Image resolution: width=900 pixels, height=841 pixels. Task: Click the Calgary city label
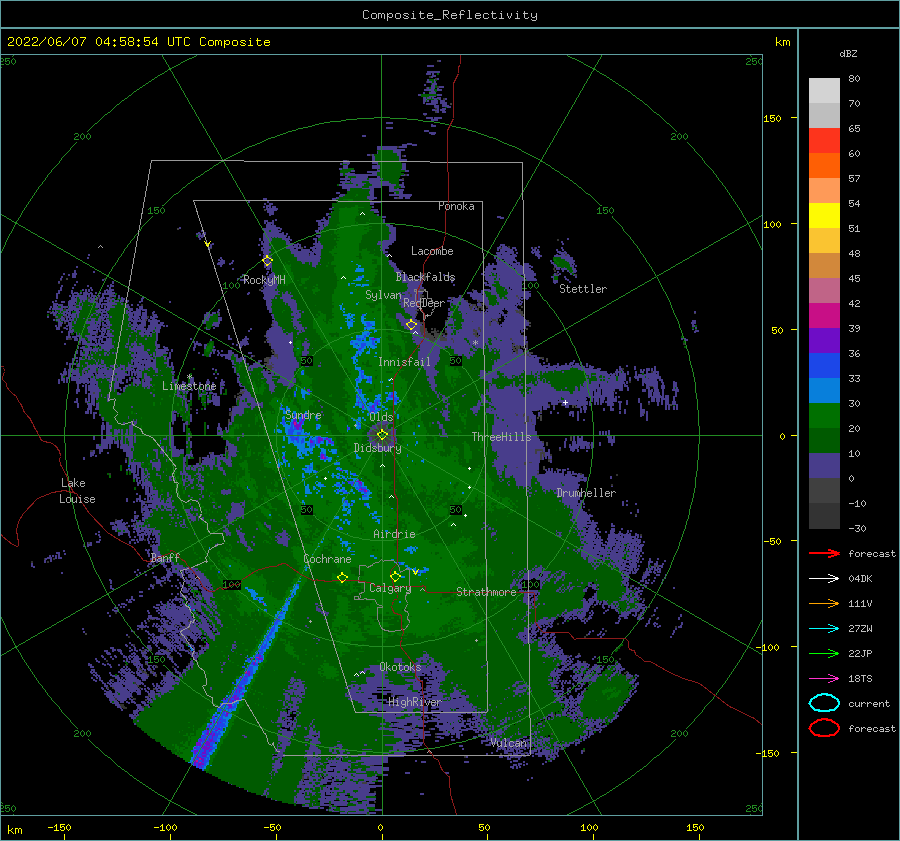[390, 588]
